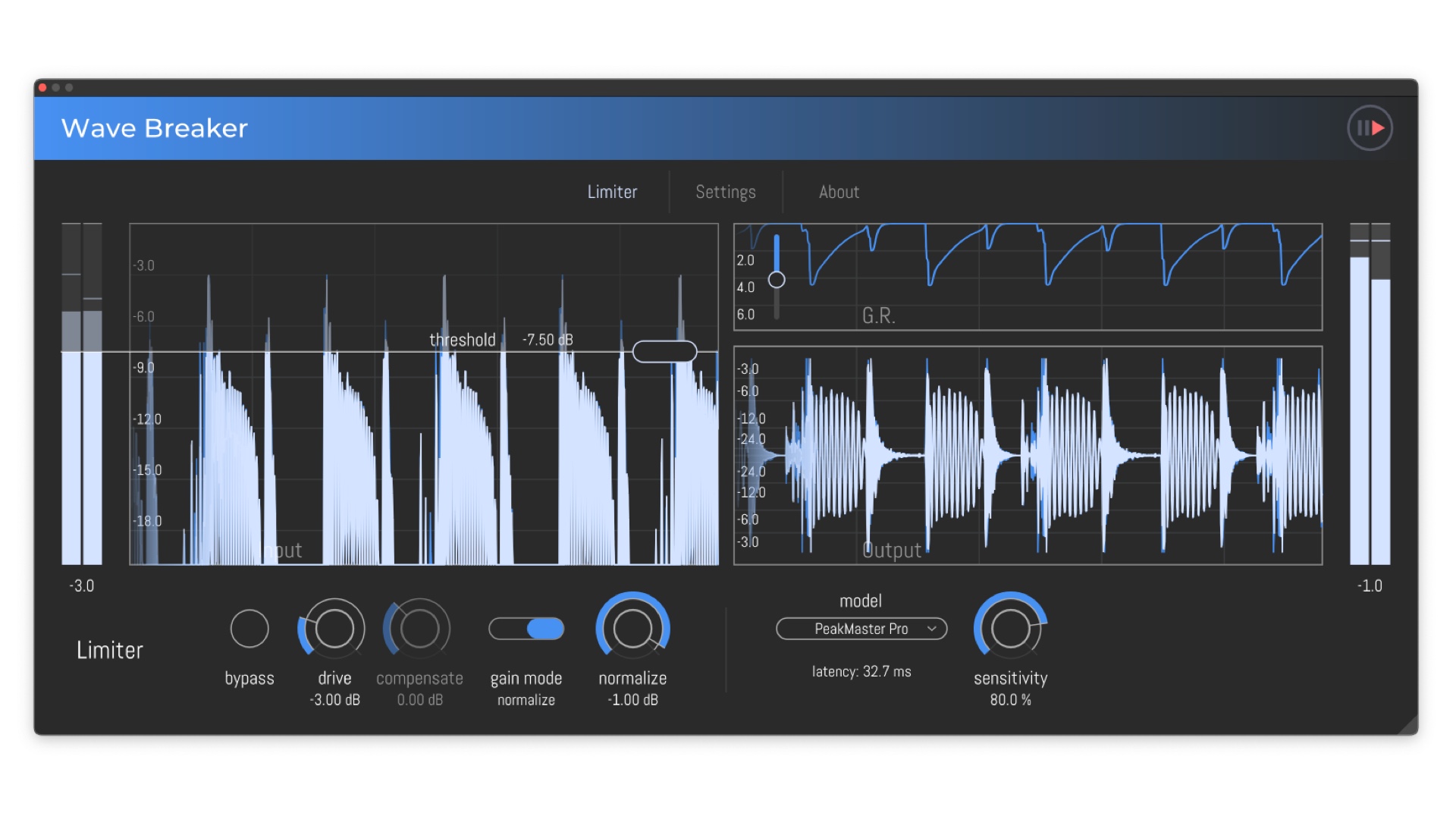
Task: Toggle the bypass button
Action: click(249, 629)
